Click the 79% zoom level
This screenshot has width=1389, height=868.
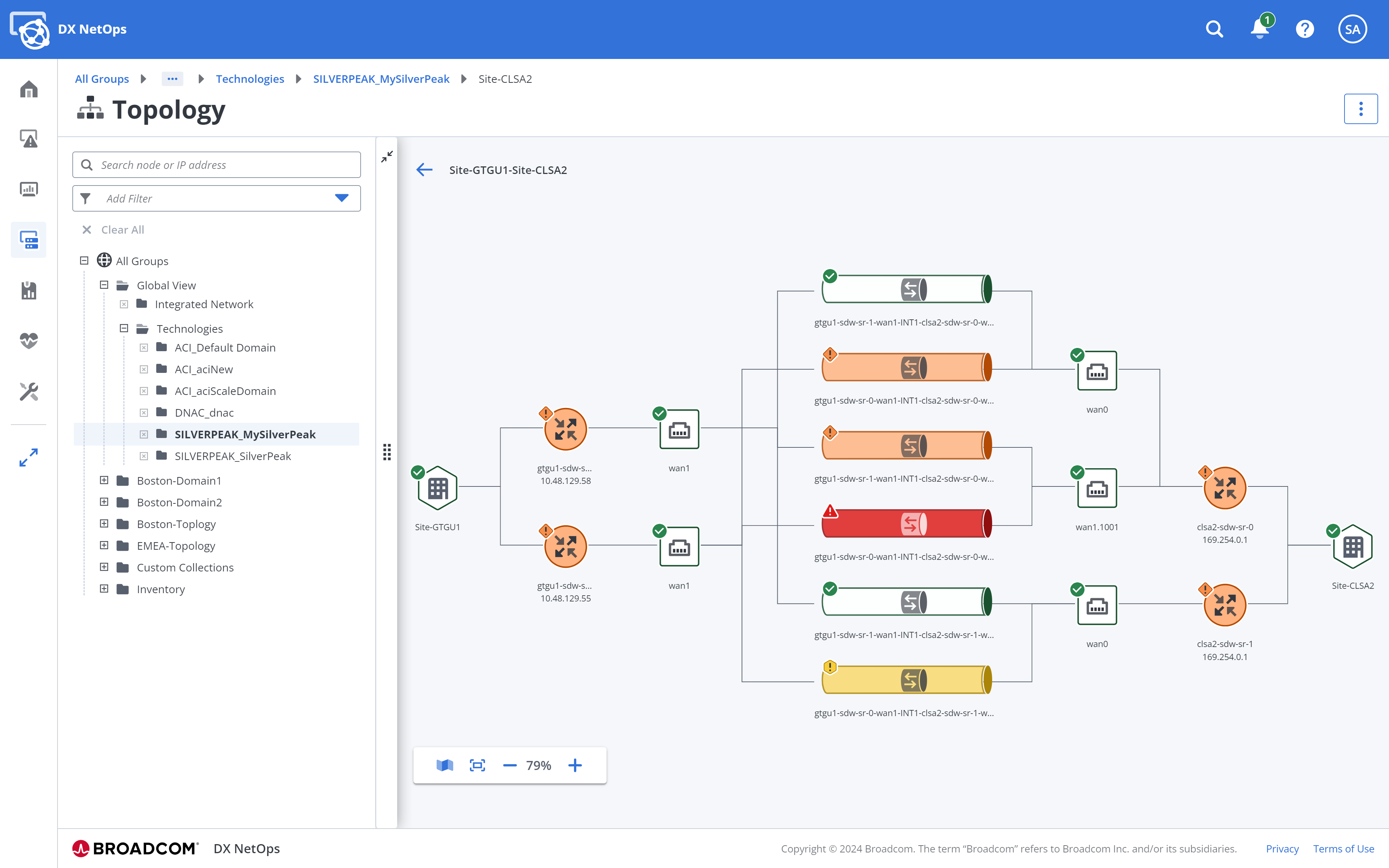pyautogui.click(x=538, y=765)
